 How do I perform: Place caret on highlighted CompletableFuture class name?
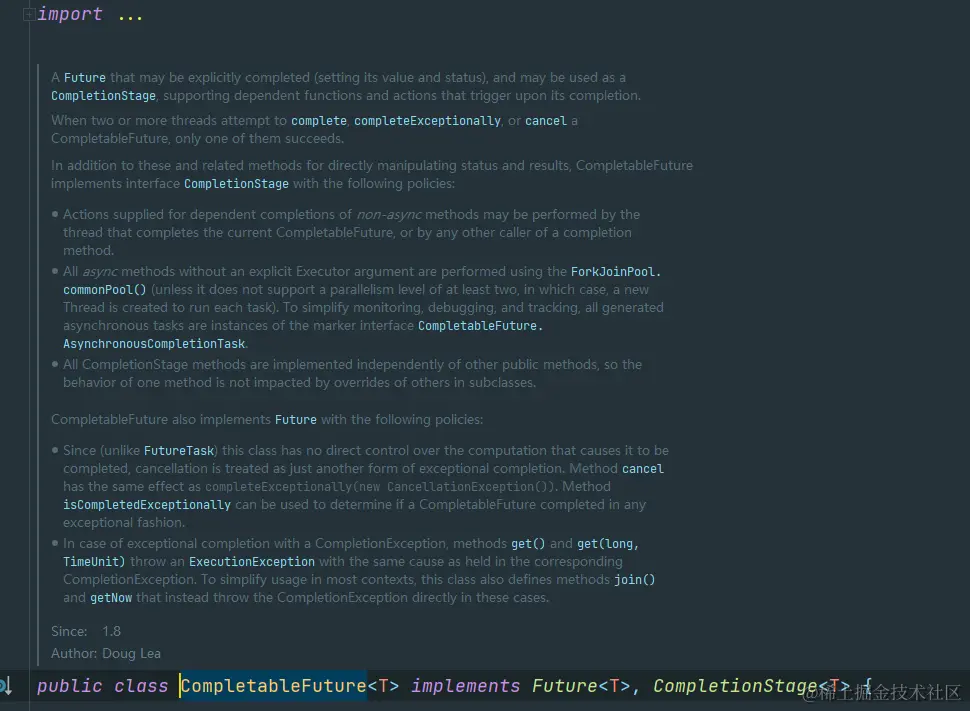coord(273,686)
